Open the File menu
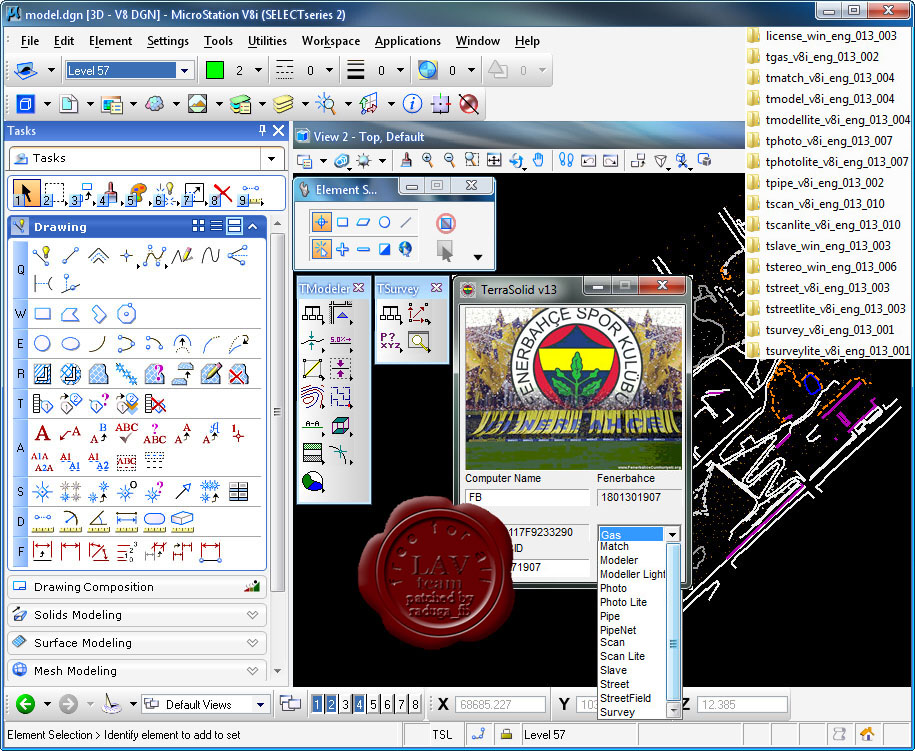915x751 pixels. (x=30, y=41)
